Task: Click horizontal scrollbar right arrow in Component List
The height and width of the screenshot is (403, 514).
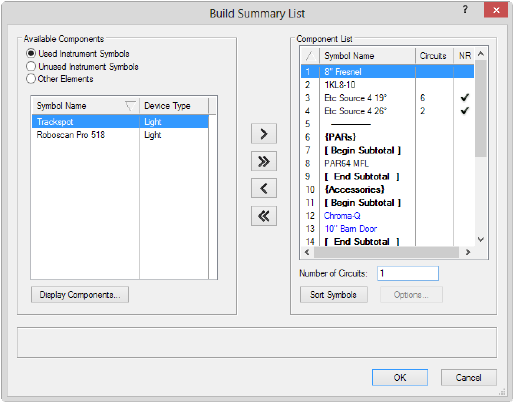Action: [468, 252]
